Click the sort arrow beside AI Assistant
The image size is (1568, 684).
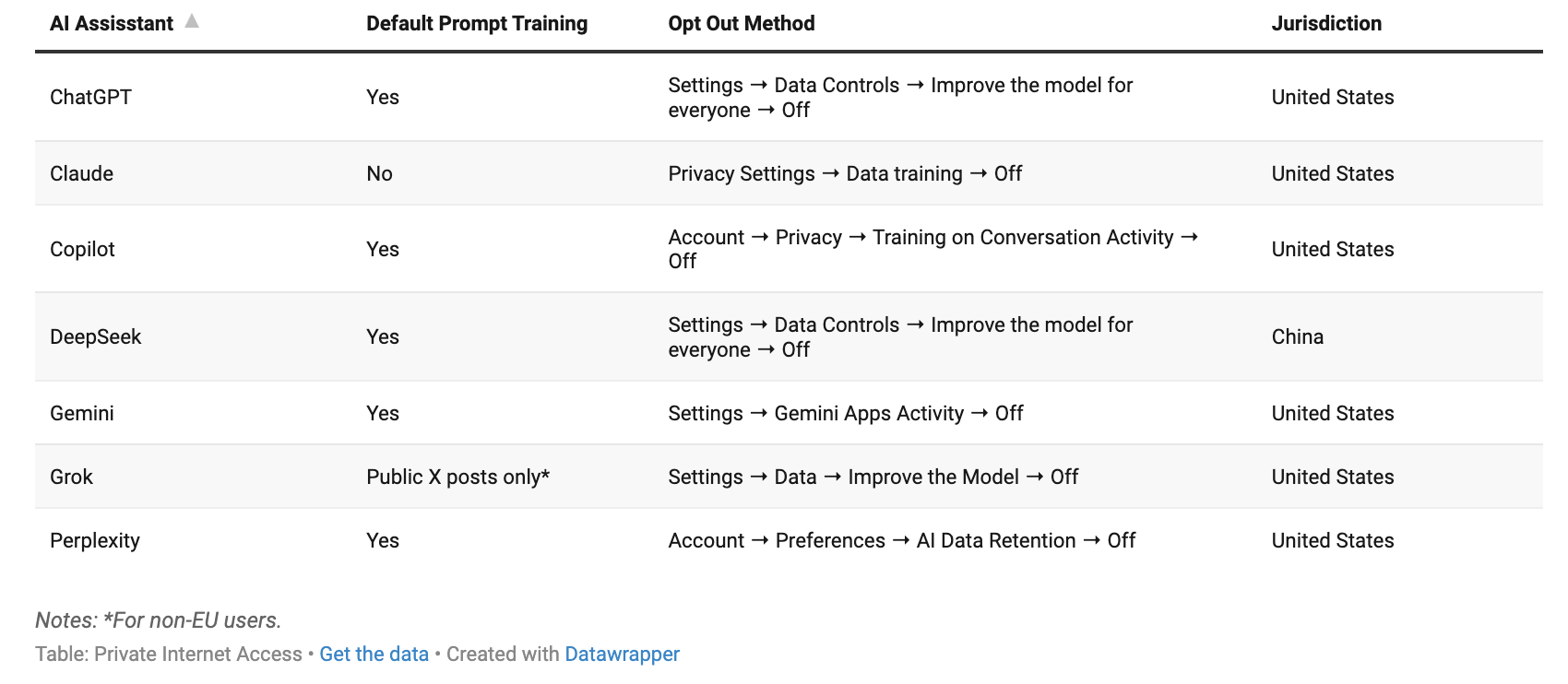(192, 21)
